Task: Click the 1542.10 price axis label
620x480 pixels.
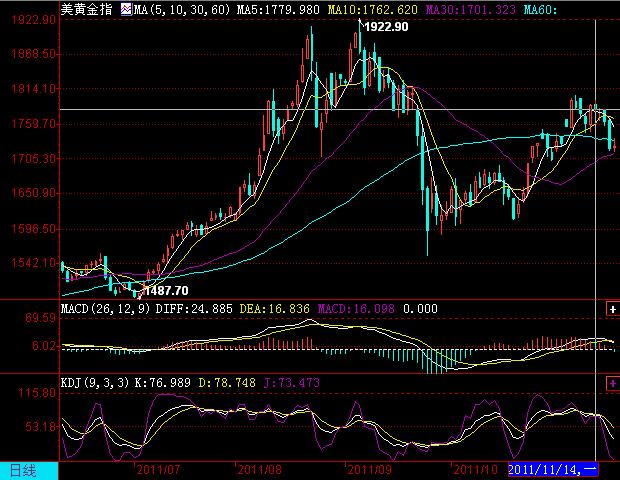Action: 34,263
